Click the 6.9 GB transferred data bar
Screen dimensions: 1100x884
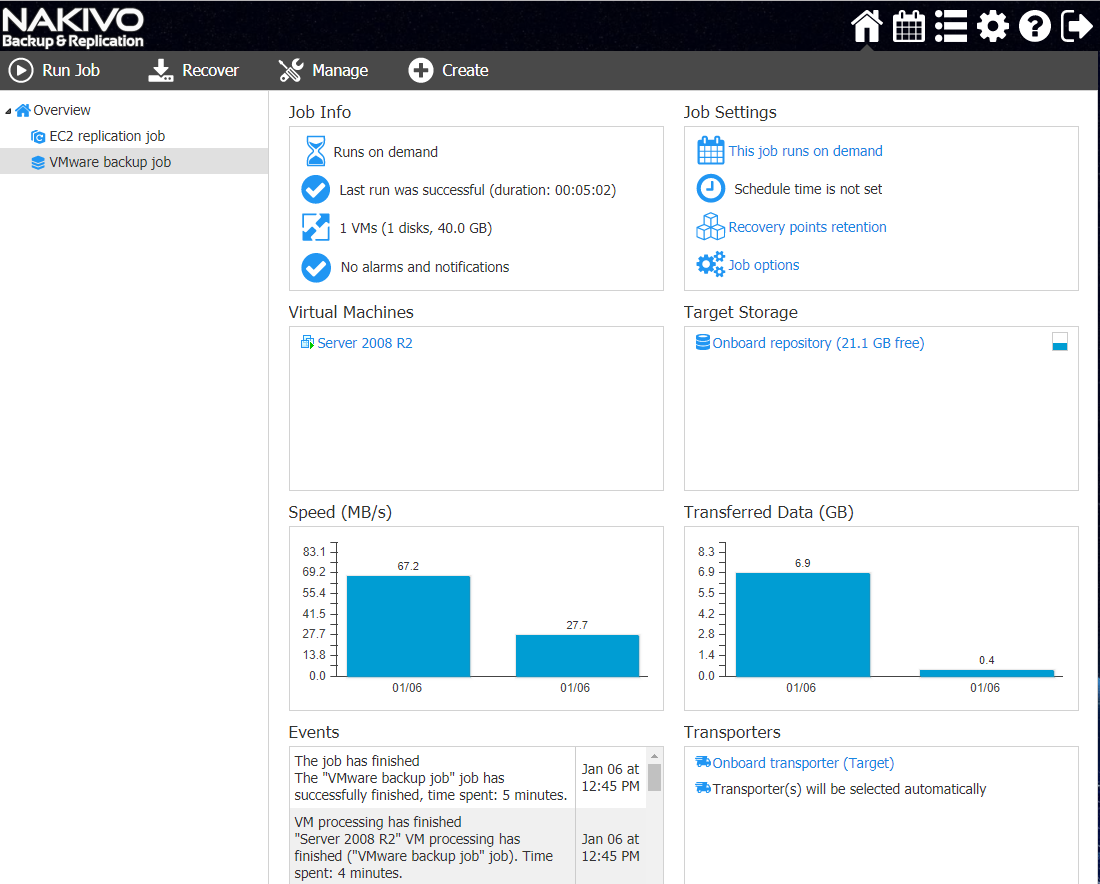tap(803, 624)
